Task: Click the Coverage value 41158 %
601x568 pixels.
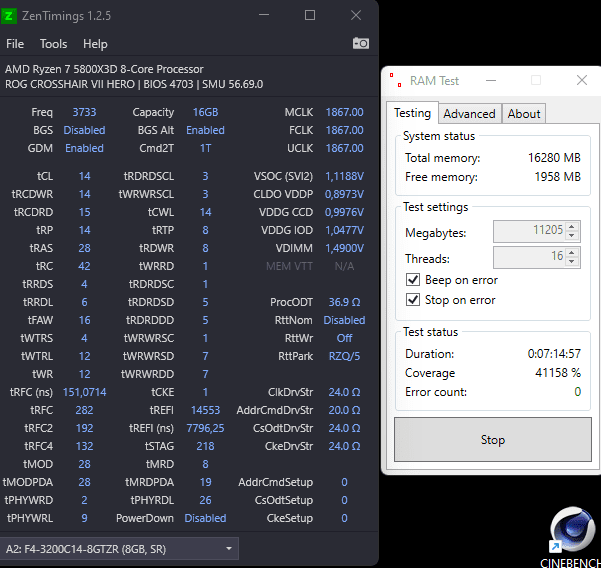Action: (558, 373)
